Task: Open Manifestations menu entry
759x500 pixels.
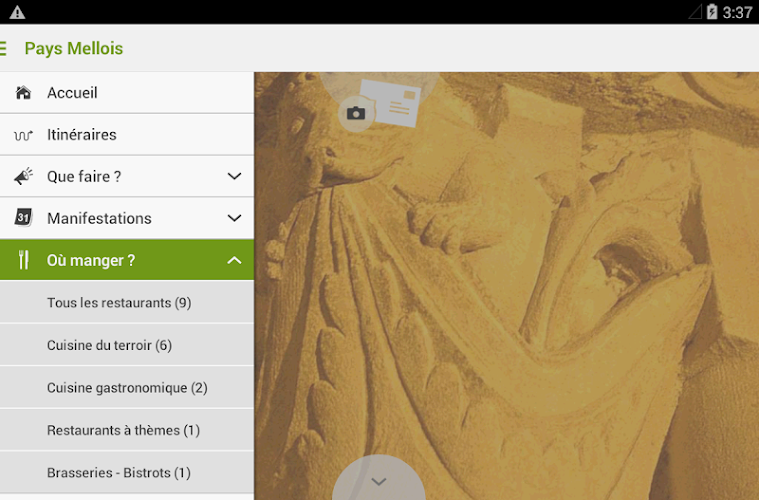Action: coord(127,218)
